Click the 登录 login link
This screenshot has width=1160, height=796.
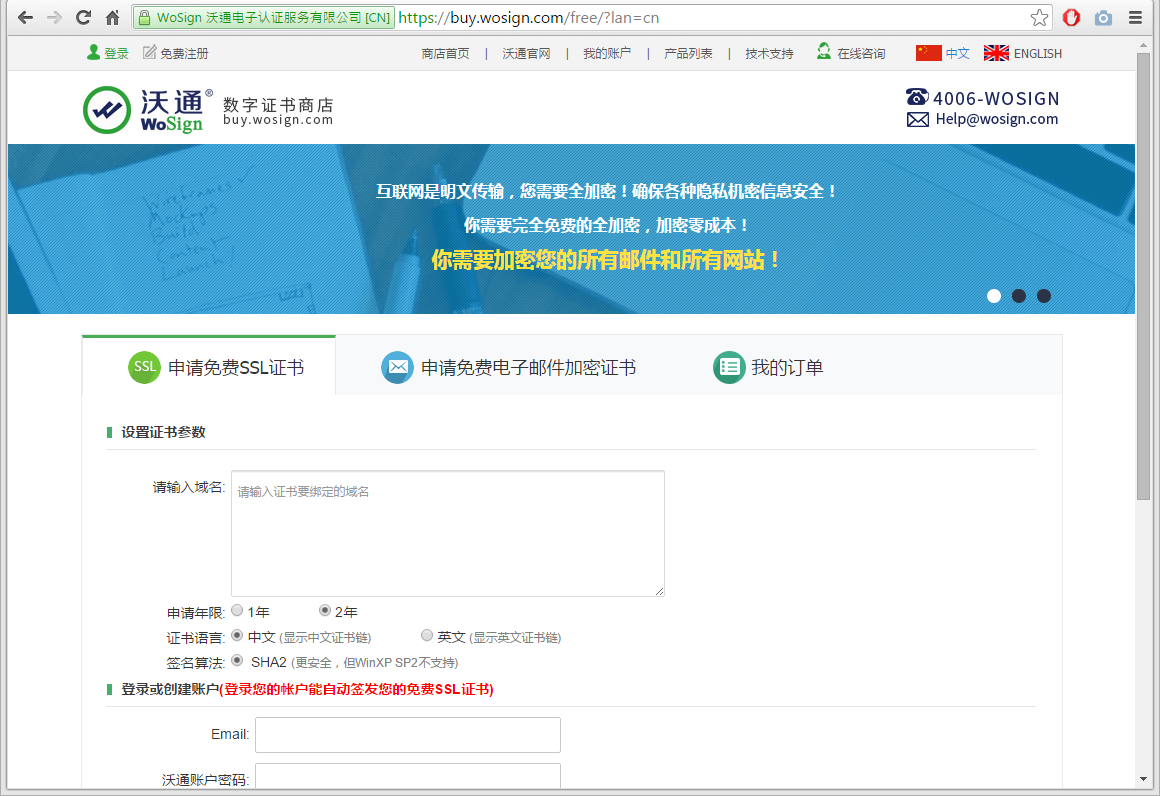(116, 54)
